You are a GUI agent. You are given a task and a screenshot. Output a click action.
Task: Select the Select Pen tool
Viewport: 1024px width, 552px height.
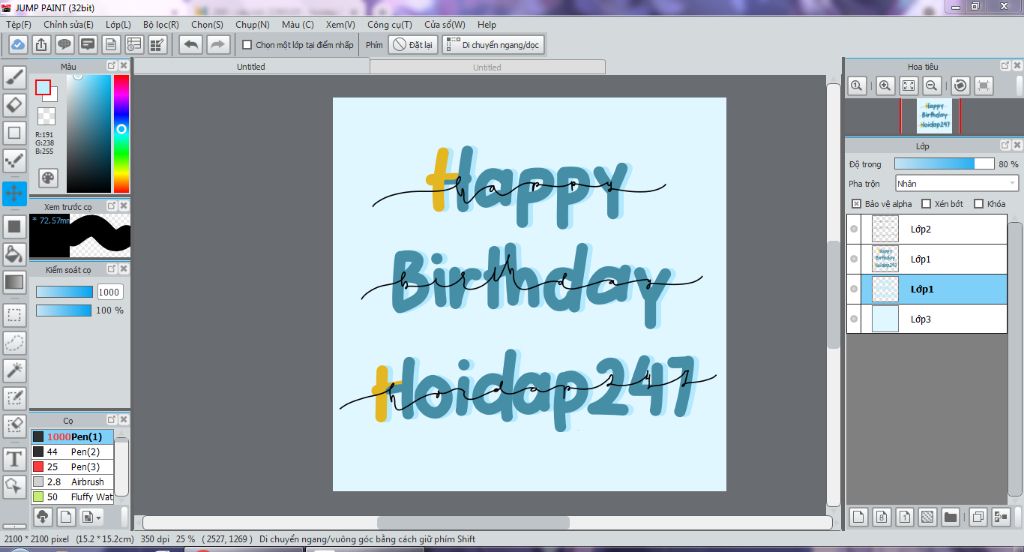(x=14, y=398)
